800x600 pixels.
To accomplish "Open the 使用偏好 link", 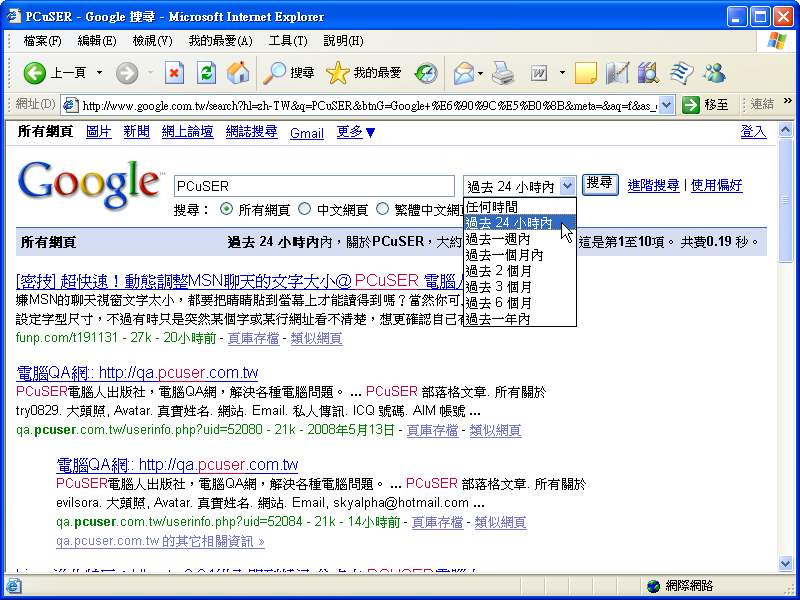I will click(x=716, y=185).
